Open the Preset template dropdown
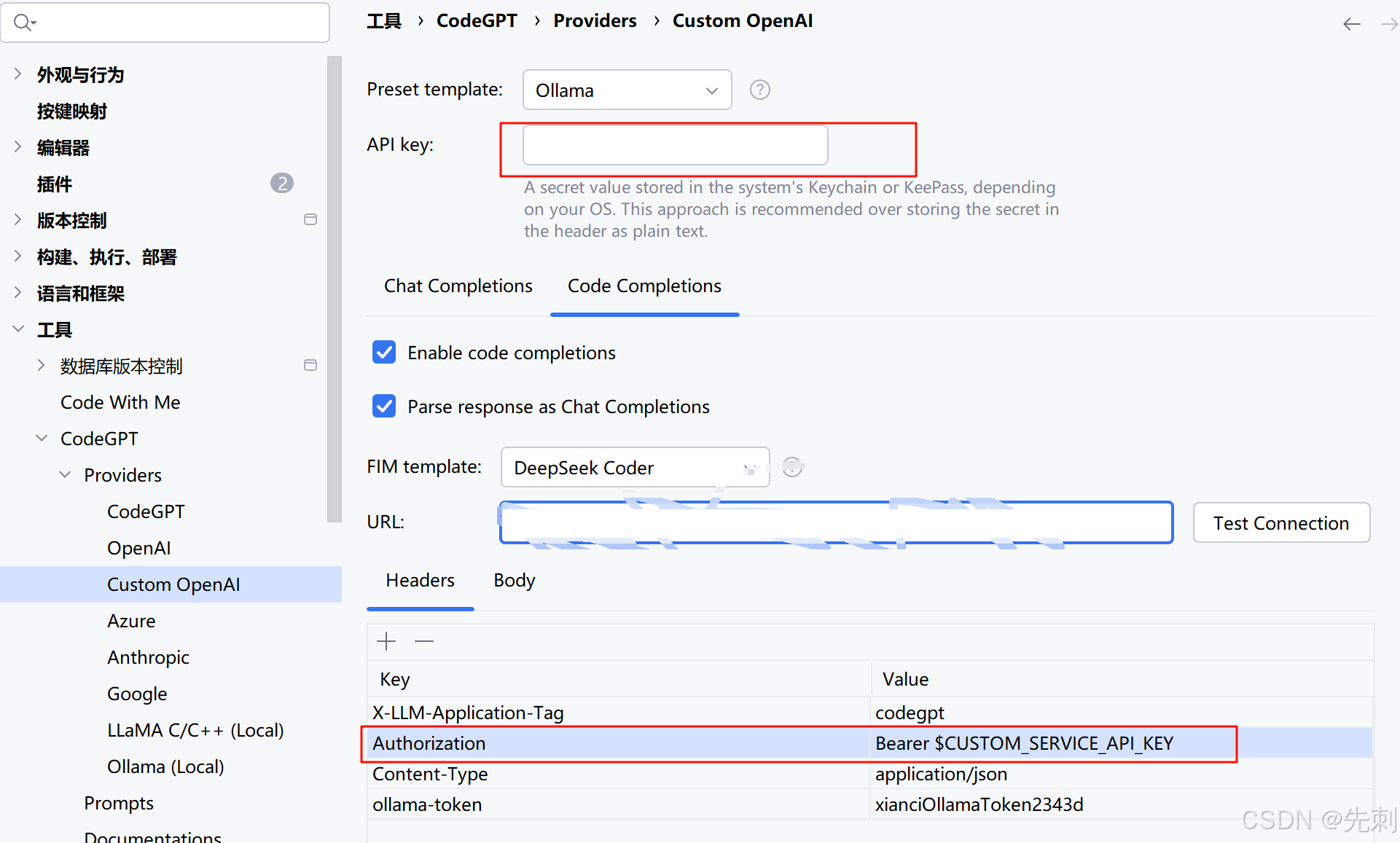The height and width of the screenshot is (843, 1400). [x=627, y=90]
